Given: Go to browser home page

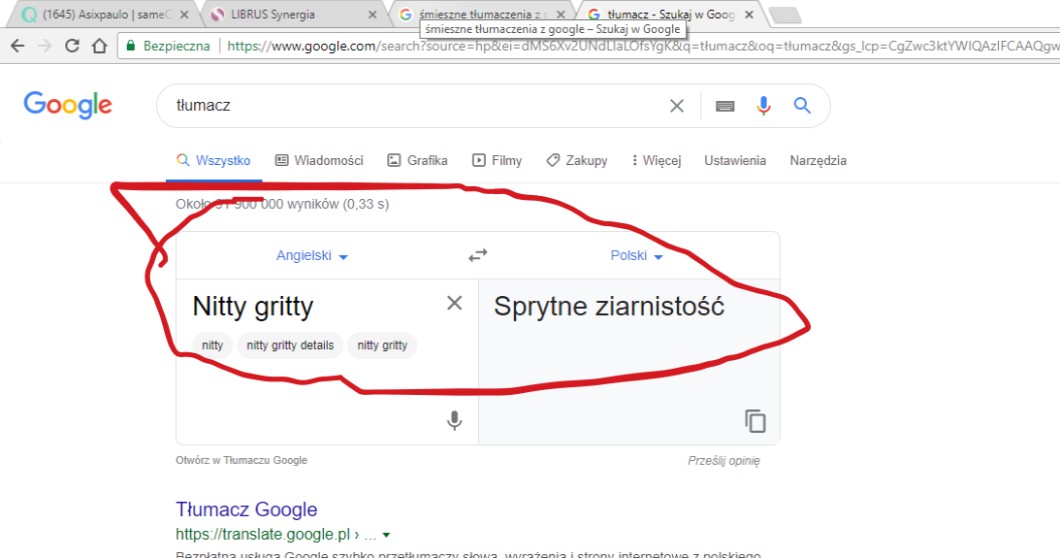Looking at the screenshot, I should tap(99, 46).
